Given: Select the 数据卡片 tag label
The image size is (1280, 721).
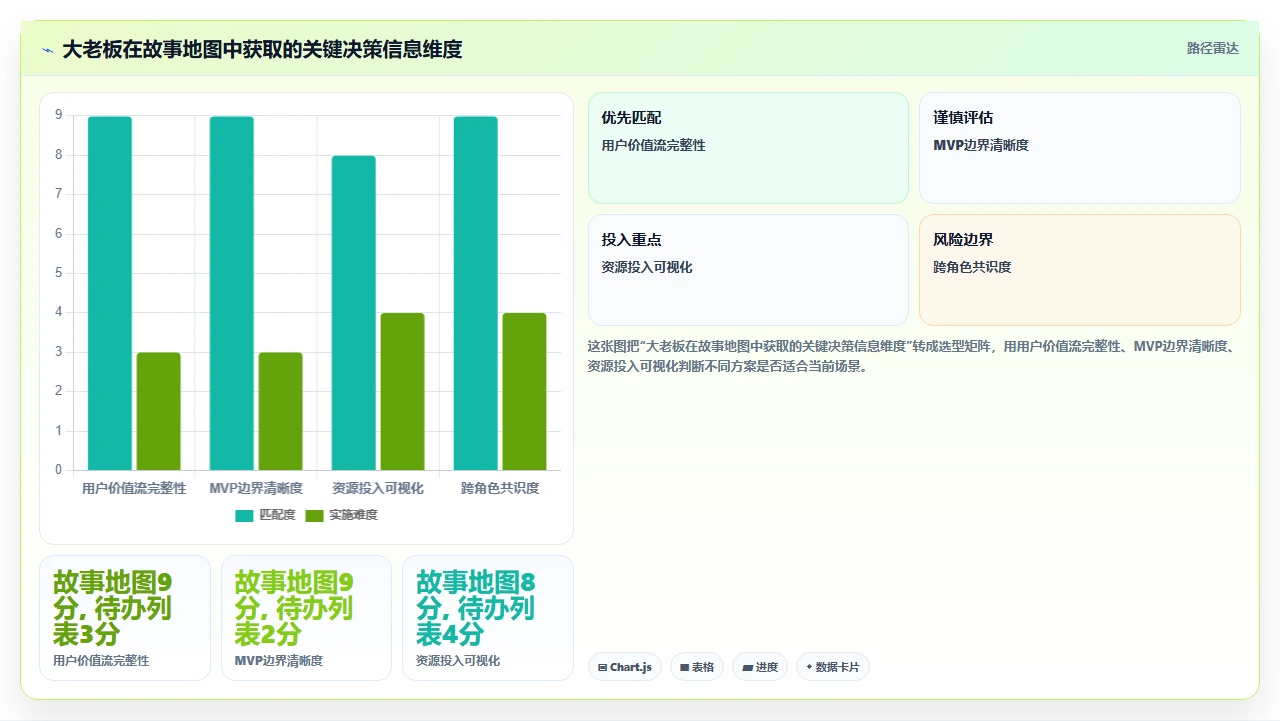Looking at the screenshot, I should 838,667.
